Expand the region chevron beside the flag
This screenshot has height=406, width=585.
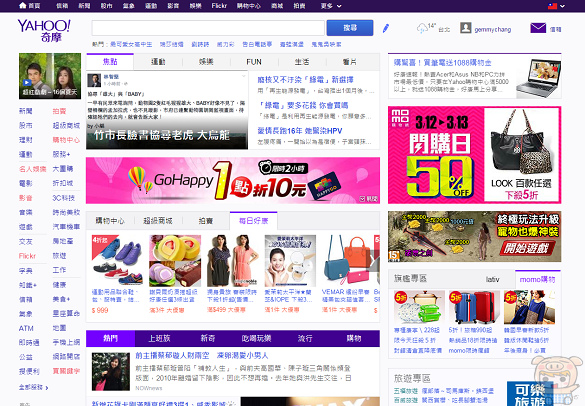click(562, 6)
